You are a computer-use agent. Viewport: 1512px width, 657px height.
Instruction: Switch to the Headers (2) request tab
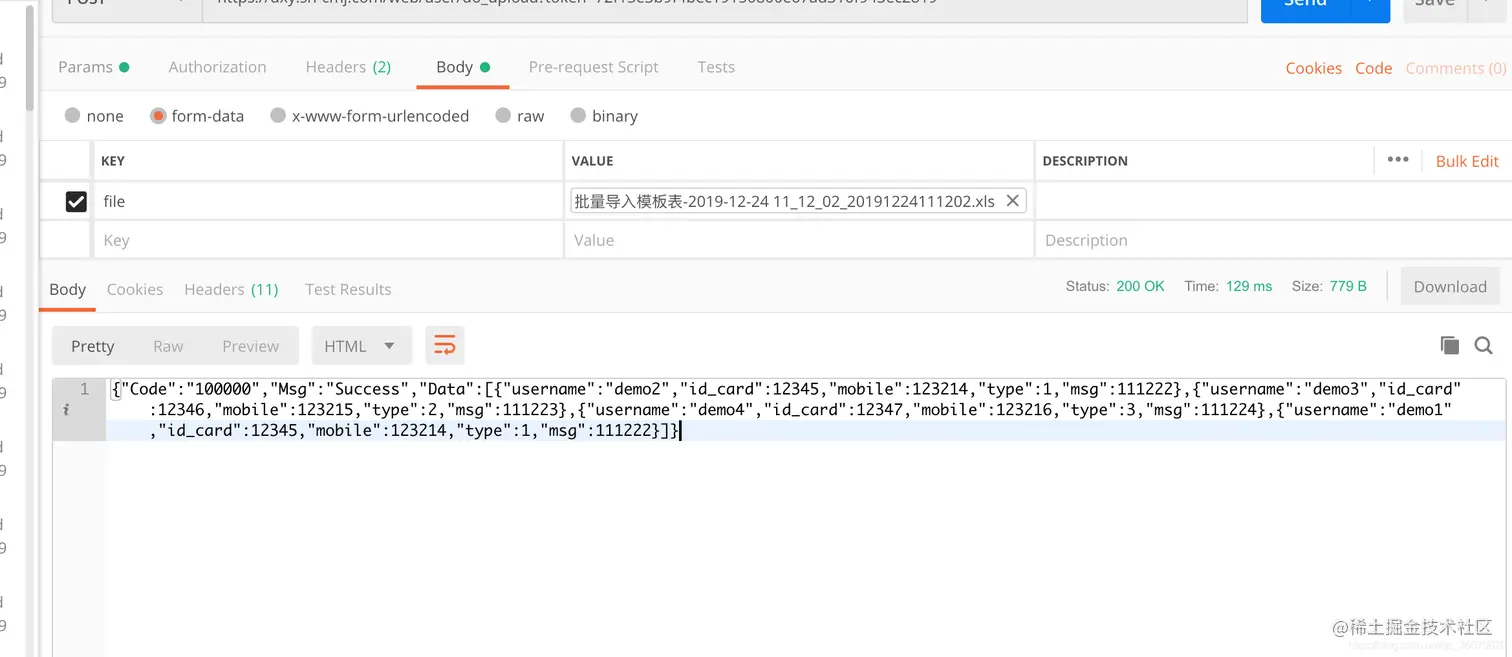(x=348, y=67)
